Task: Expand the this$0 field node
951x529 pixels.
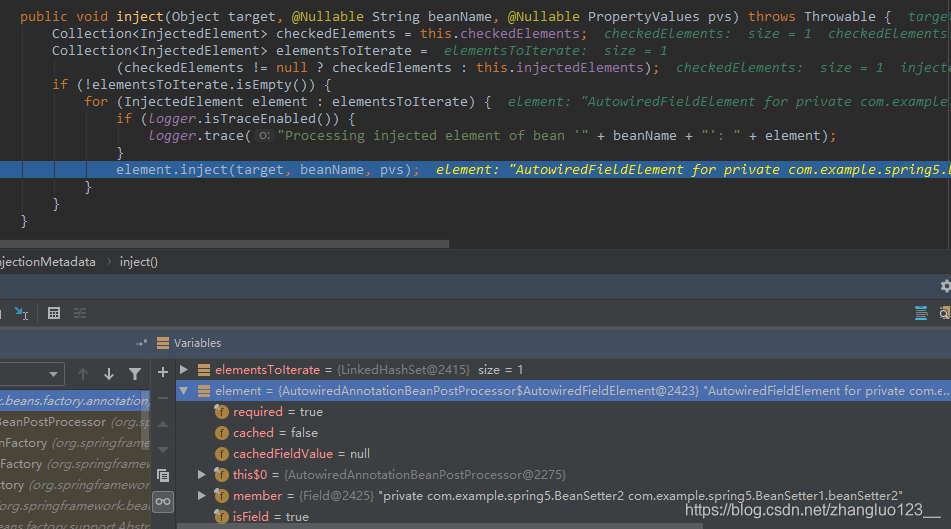Action: click(x=202, y=474)
